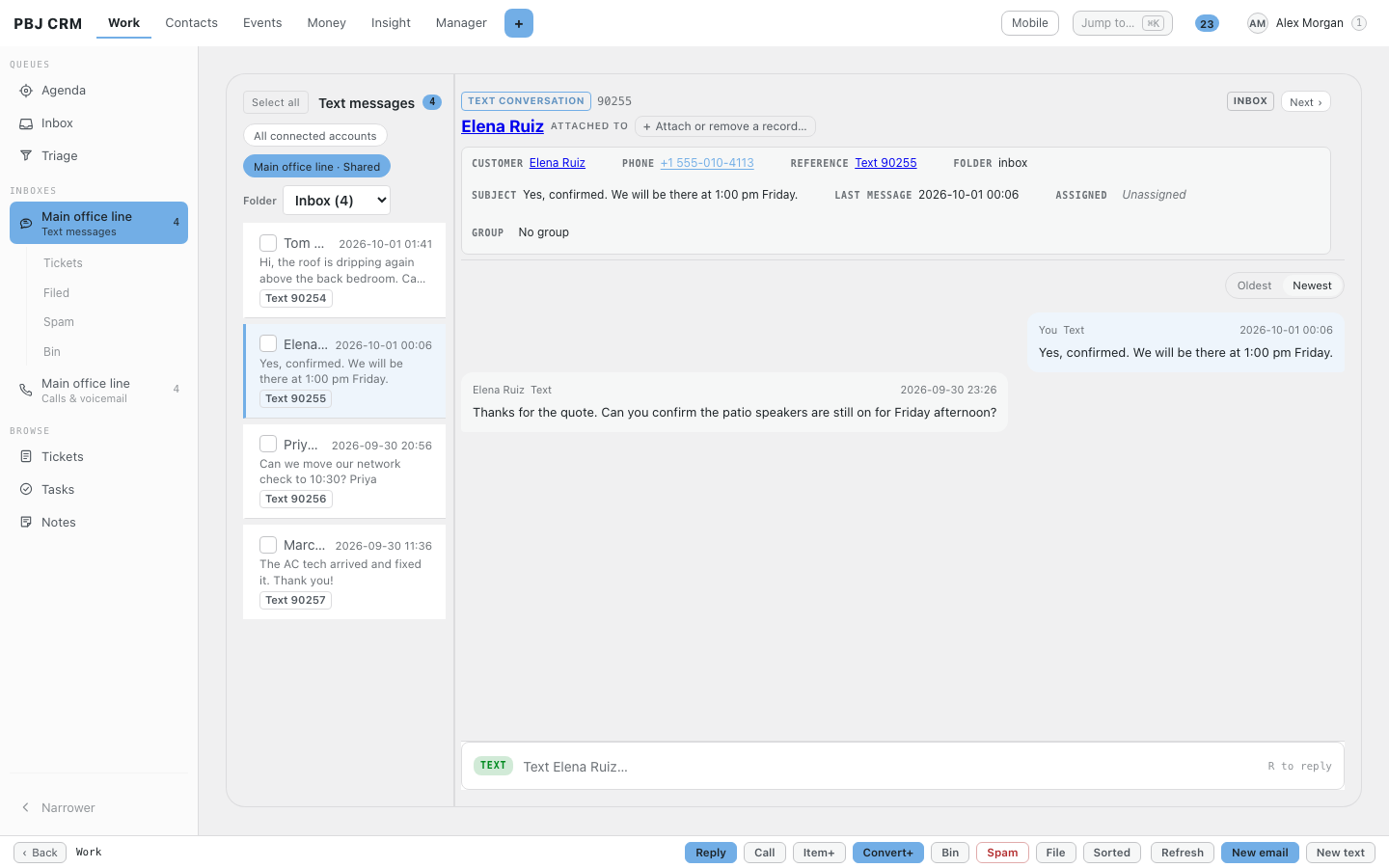Open the Convert+ menu
This screenshot has height=868, width=1389.
click(x=887, y=853)
